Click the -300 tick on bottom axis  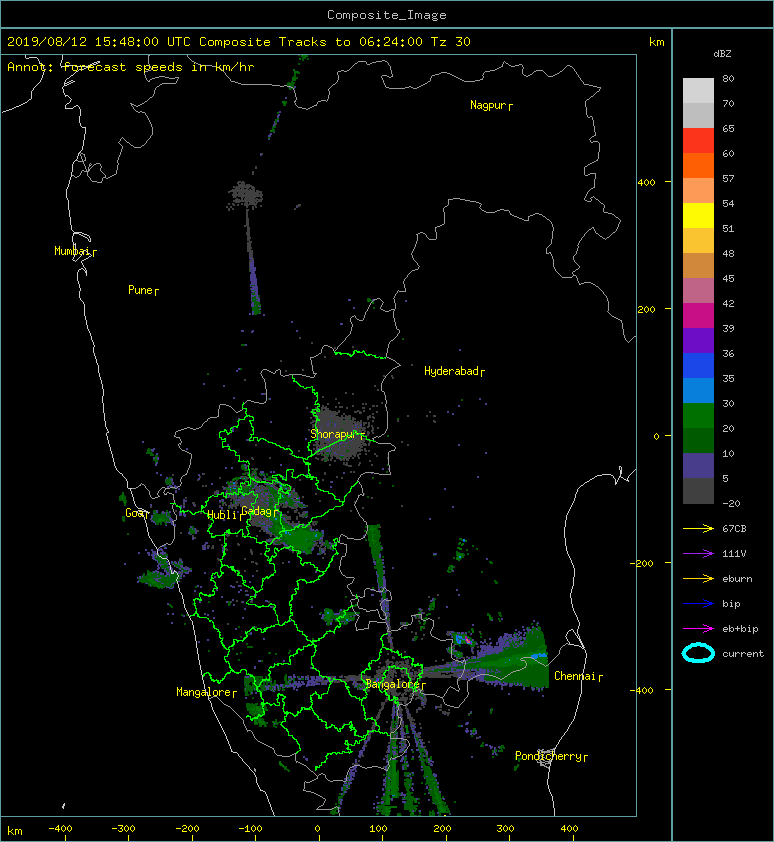tap(123, 829)
